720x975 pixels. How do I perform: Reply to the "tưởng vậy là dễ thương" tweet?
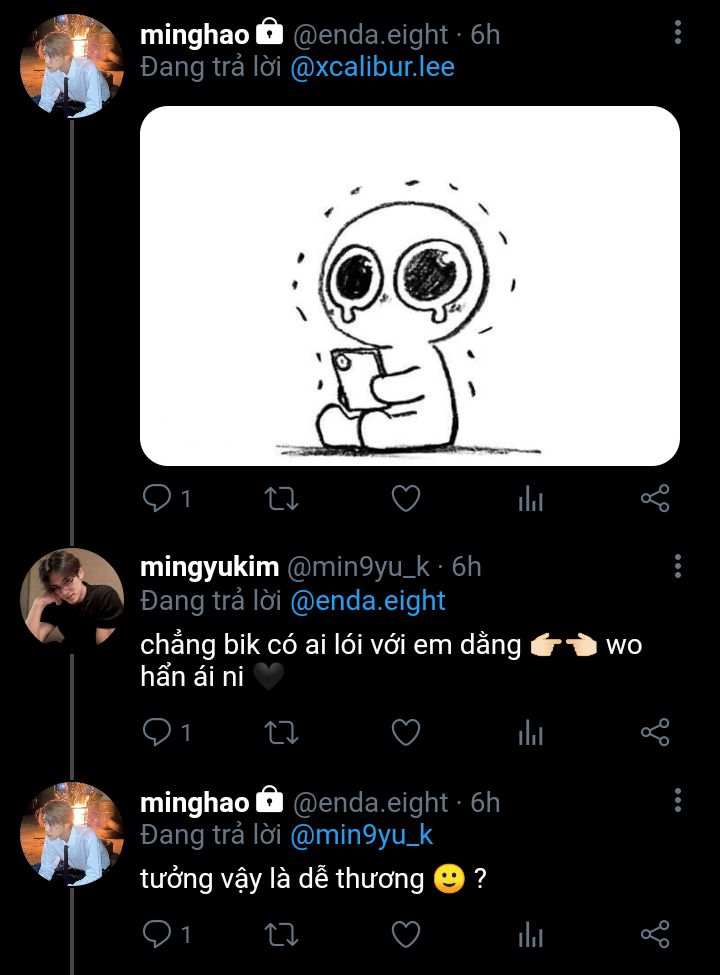166,934
